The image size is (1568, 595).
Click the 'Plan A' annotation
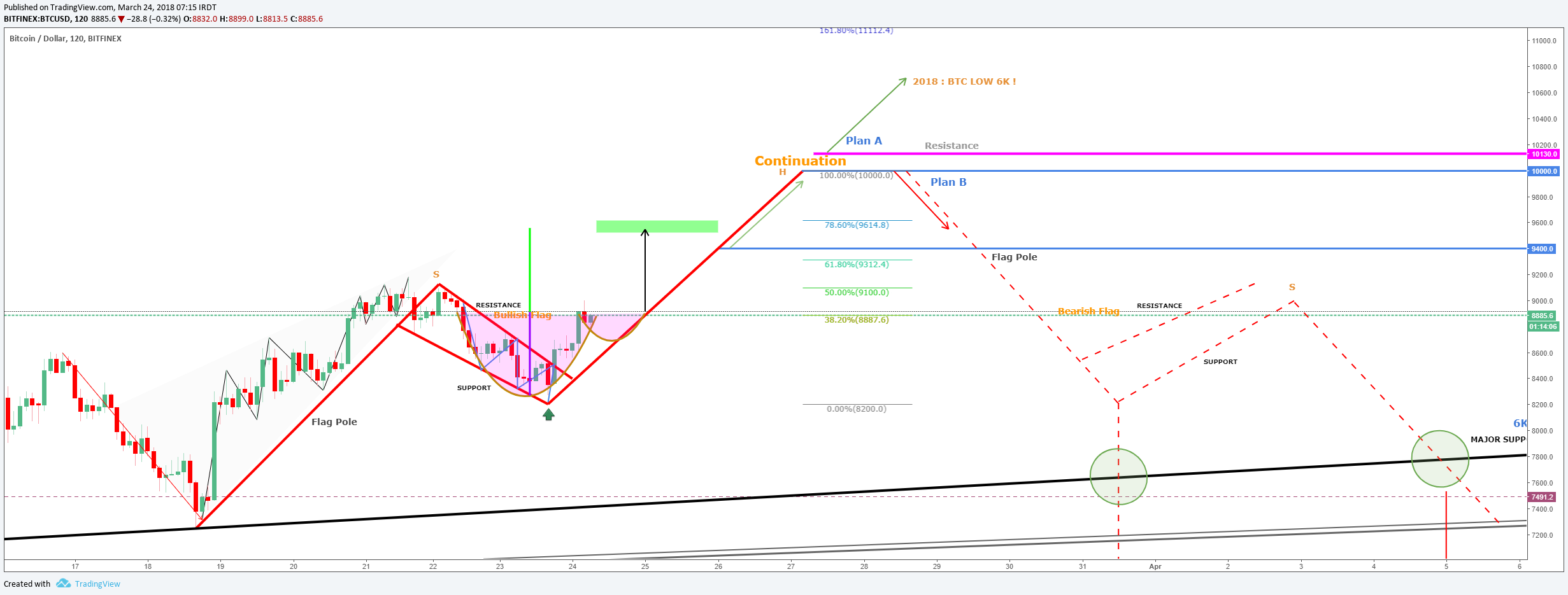864,141
